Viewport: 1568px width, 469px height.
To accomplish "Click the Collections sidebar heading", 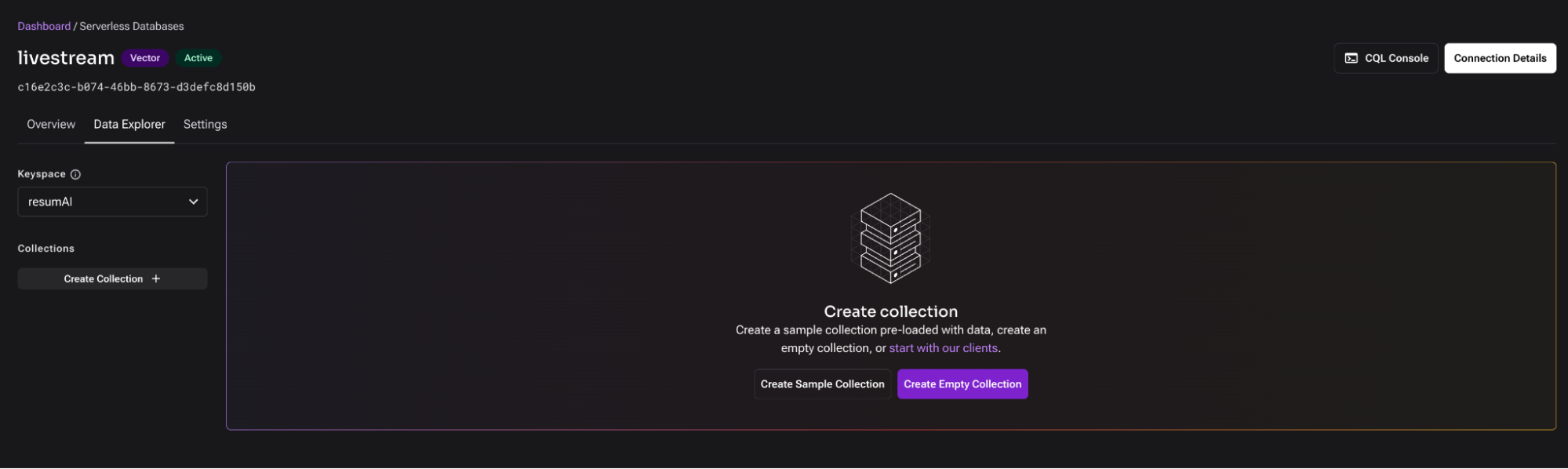I will coord(46,249).
